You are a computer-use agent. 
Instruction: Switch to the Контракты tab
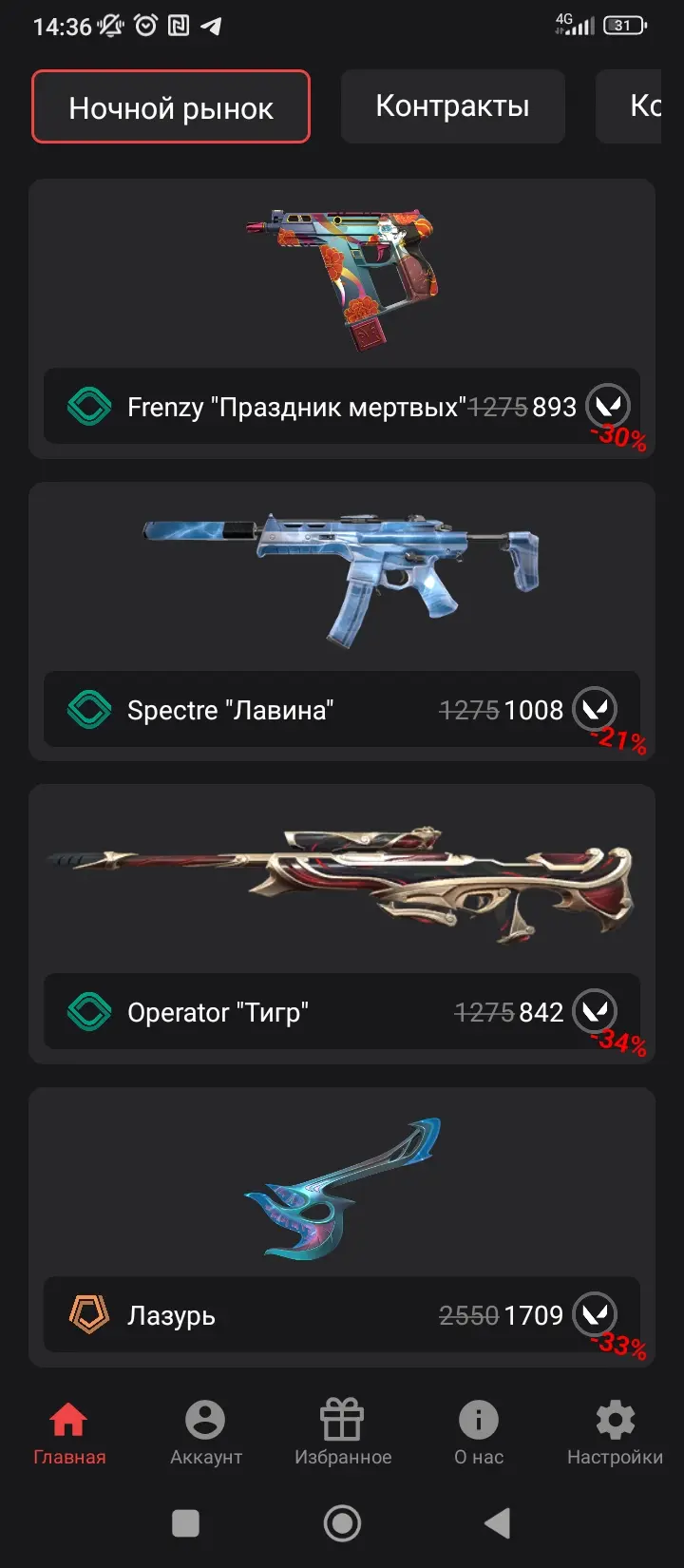coord(453,106)
